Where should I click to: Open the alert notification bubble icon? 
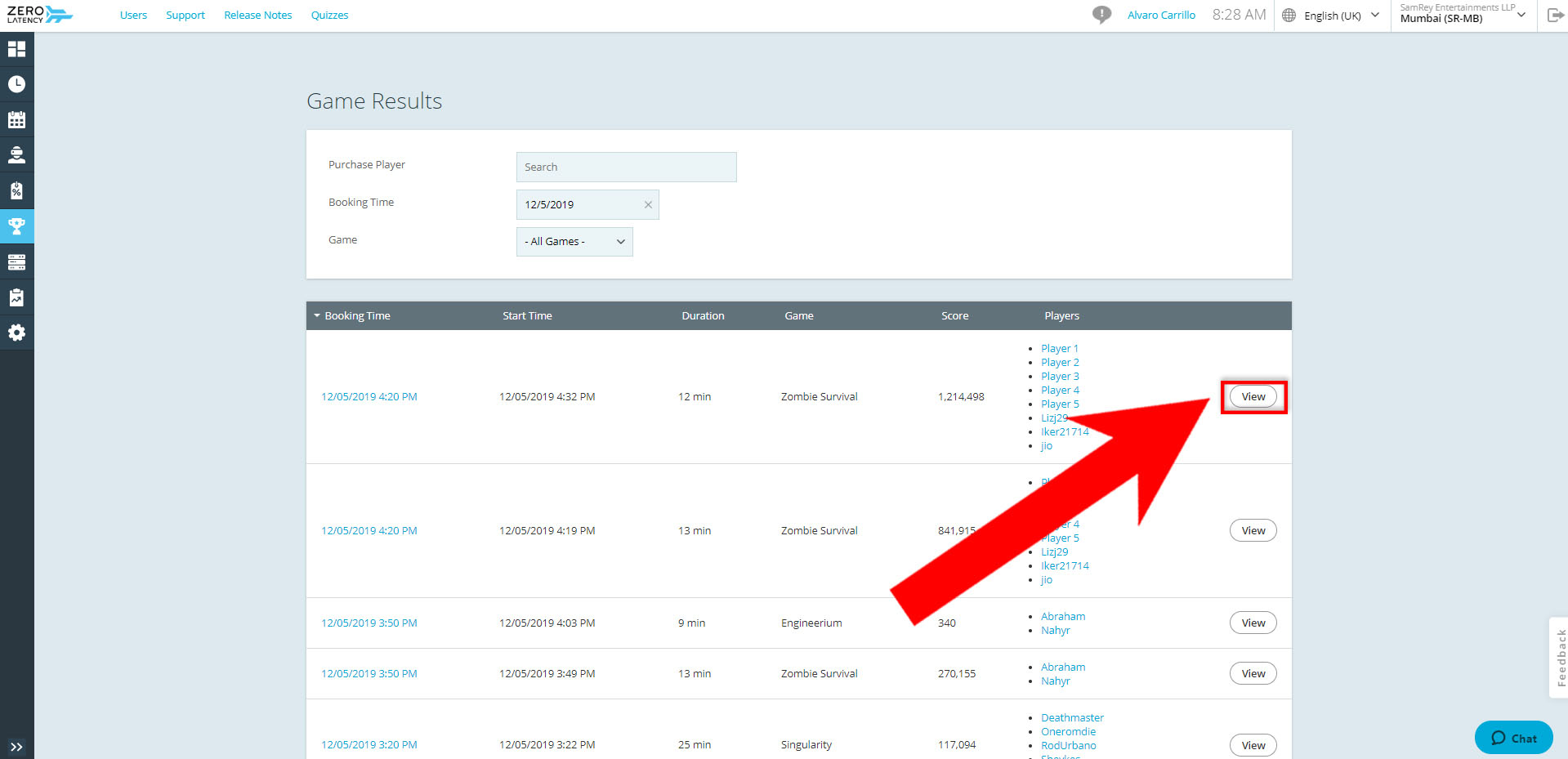point(1101,15)
